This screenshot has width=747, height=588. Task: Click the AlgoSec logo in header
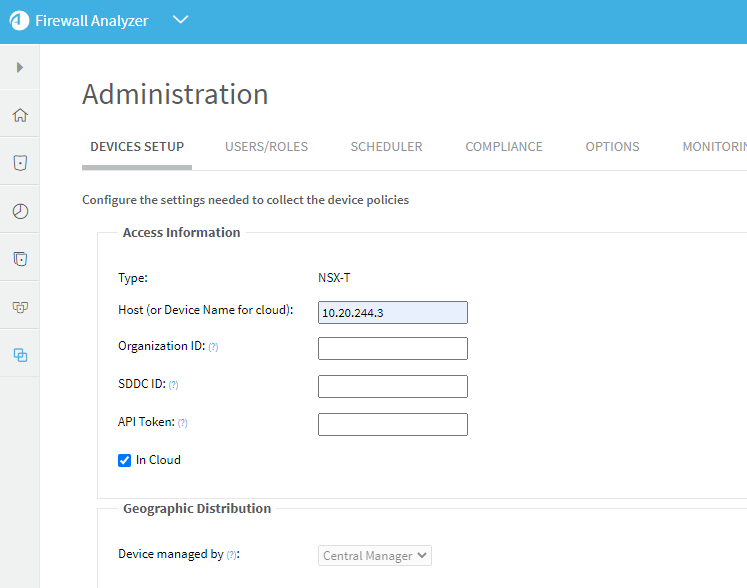tap(19, 21)
